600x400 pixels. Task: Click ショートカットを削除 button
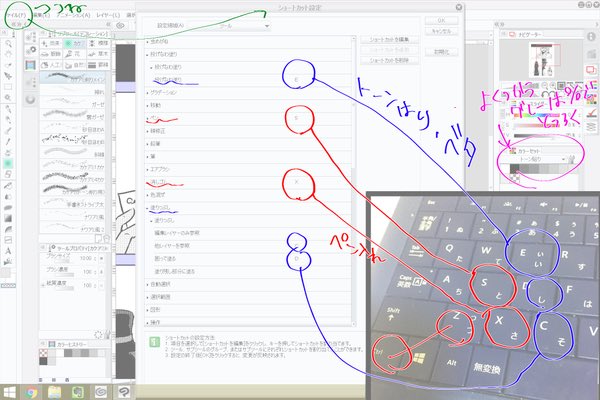pyautogui.click(x=389, y=60)
